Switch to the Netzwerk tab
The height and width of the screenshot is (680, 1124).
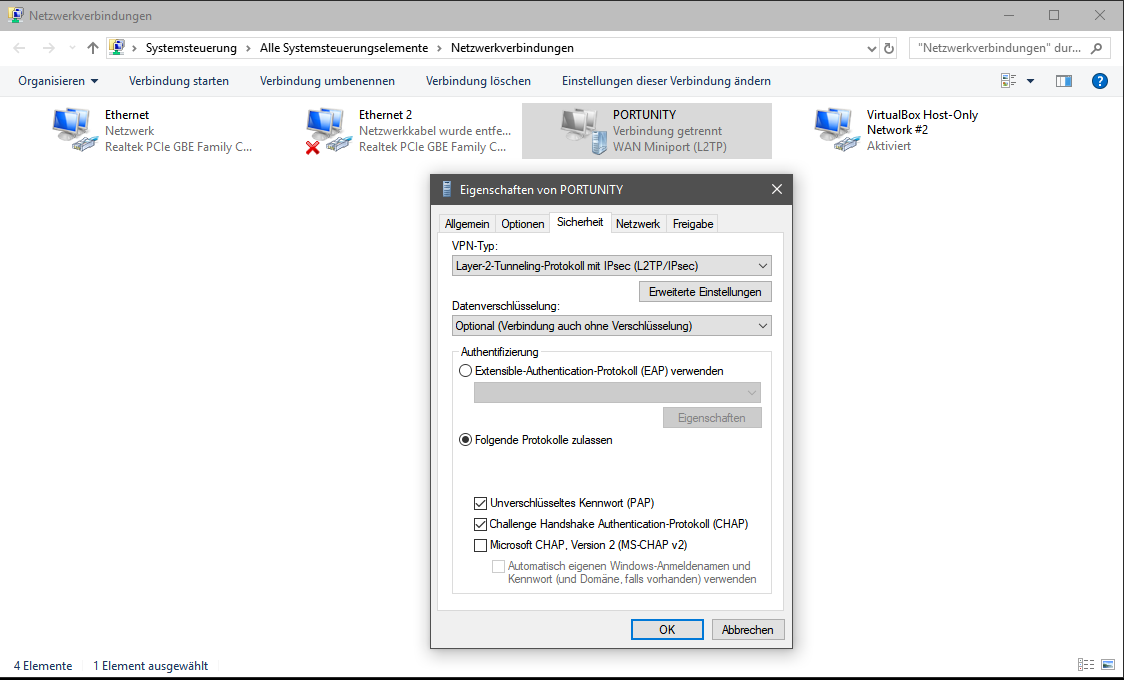coord(637,224)
